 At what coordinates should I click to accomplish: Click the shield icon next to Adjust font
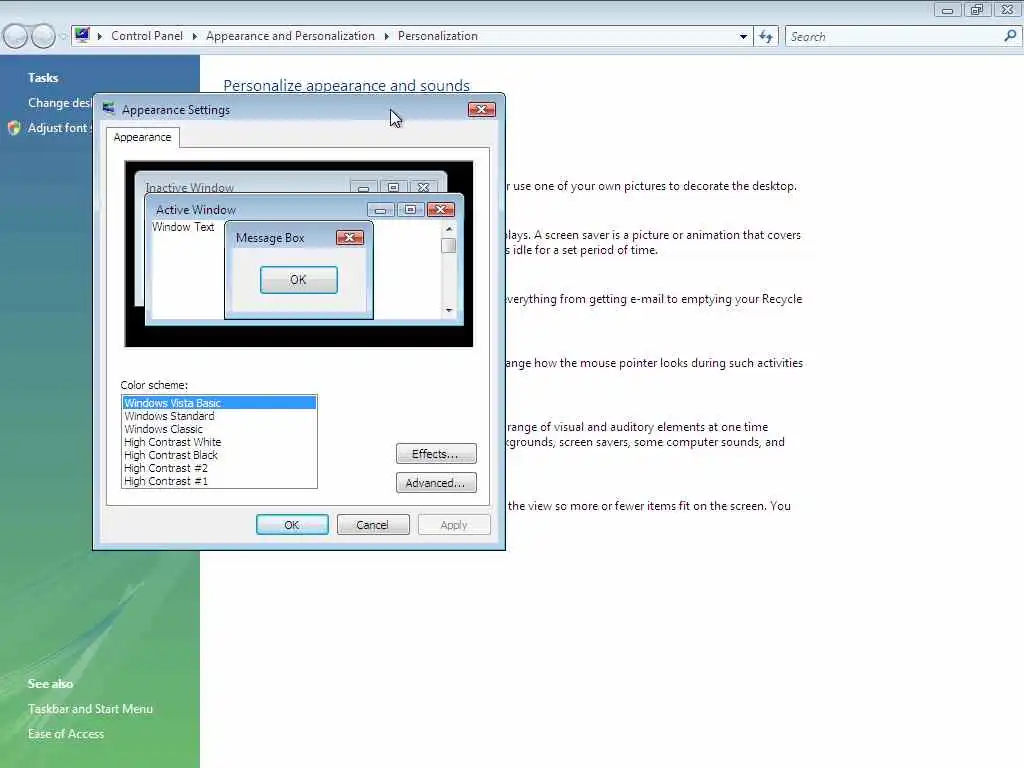point(14,128)
